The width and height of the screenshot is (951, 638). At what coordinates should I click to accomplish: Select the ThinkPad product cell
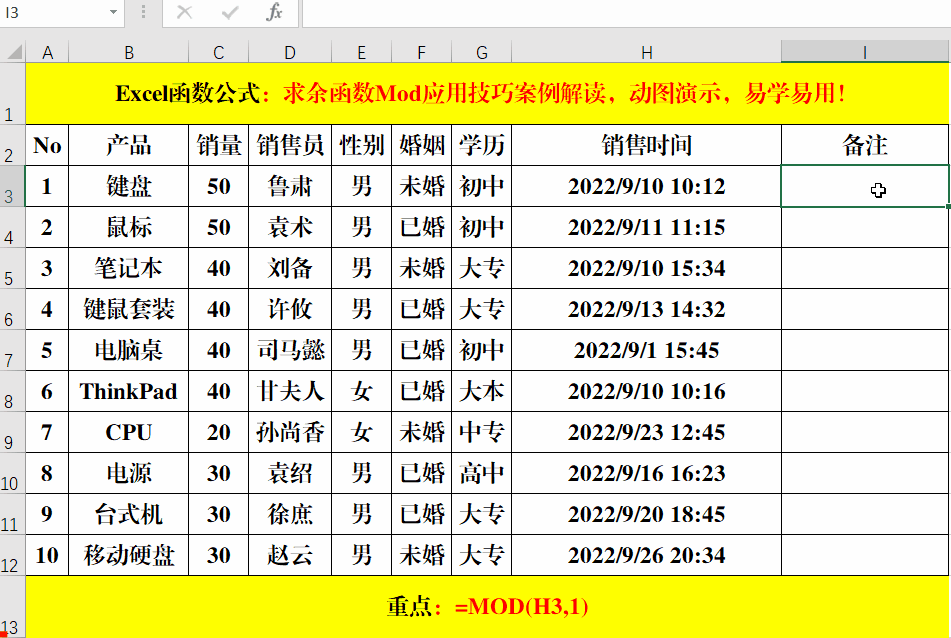(x=129, y=391)
